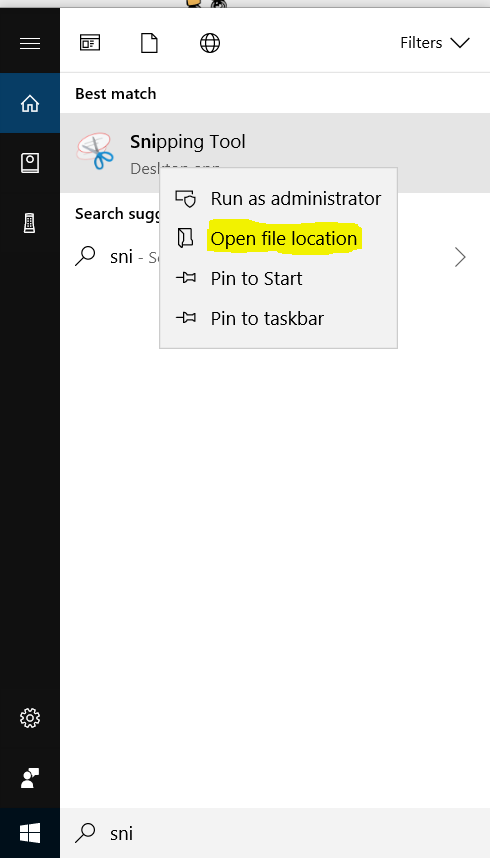Screen dimensions: 490x858
Task: Select the Web filter globe icon
Action: coord(210,43)
